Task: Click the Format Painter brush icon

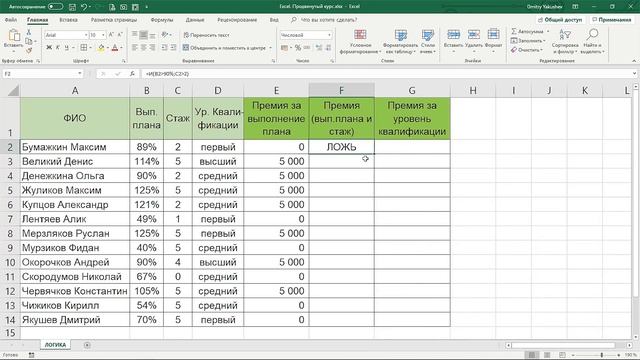Action: [29, 51]
